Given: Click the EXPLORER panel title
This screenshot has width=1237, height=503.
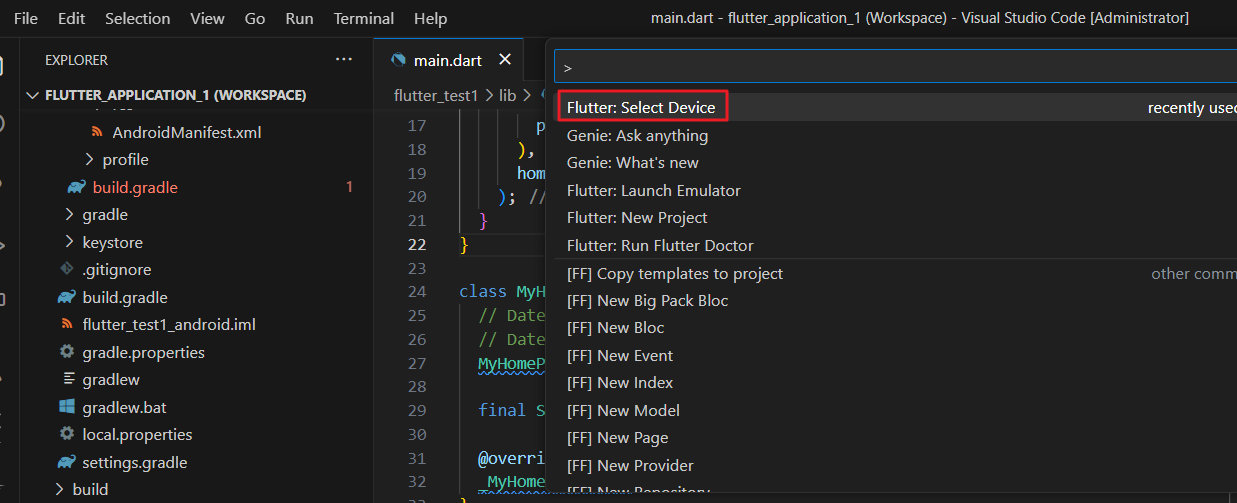Looking at the screenshot, I should [76, 60].
